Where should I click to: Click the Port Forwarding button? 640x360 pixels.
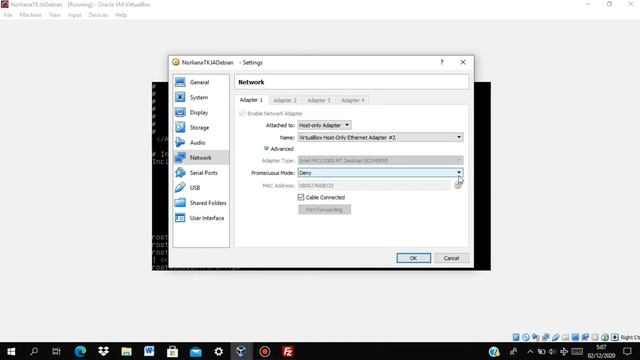(x=324, y=209)
